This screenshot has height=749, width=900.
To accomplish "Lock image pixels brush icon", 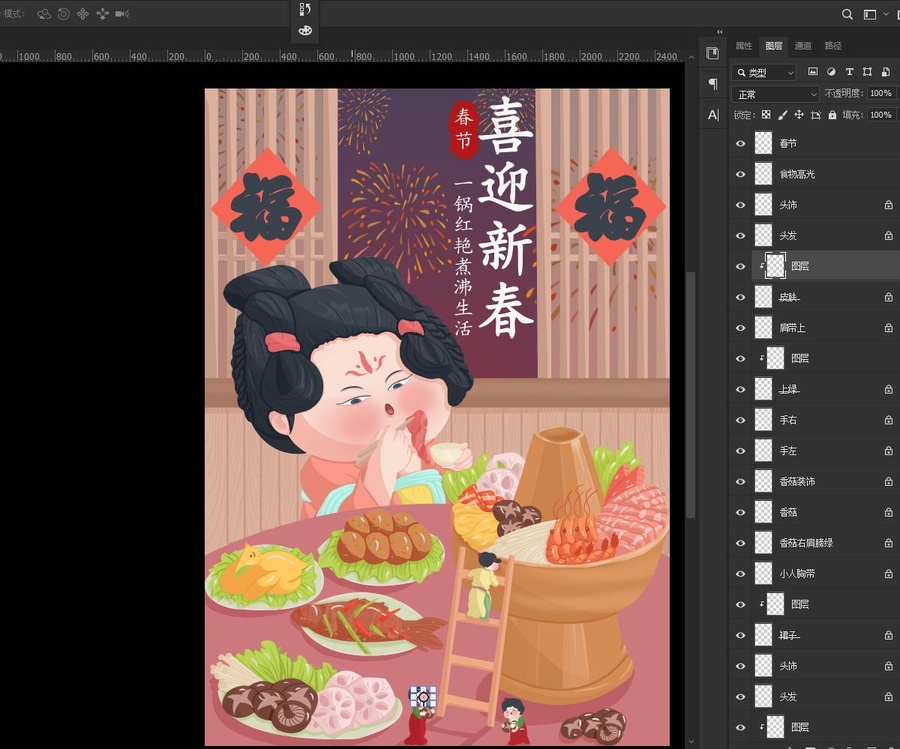I will pos(782,115).
